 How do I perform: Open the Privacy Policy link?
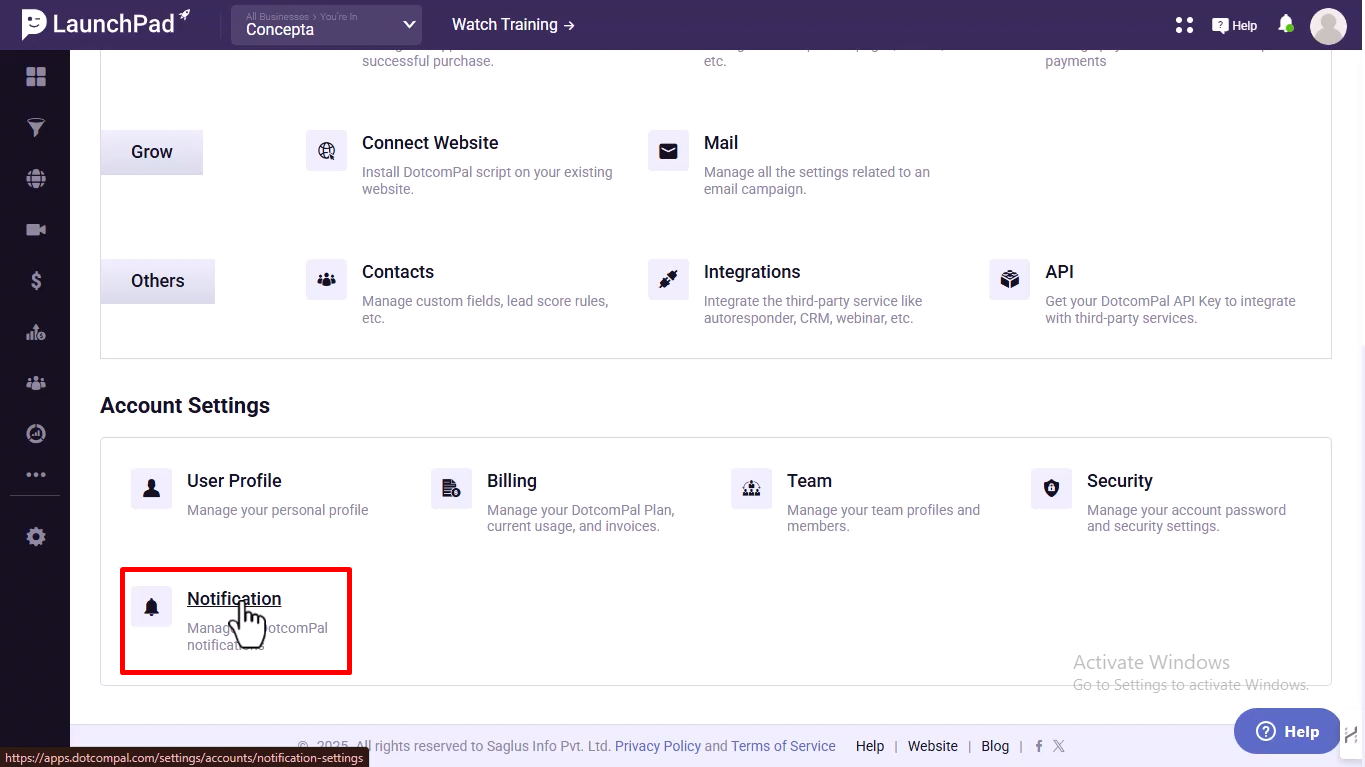point(658,746)
